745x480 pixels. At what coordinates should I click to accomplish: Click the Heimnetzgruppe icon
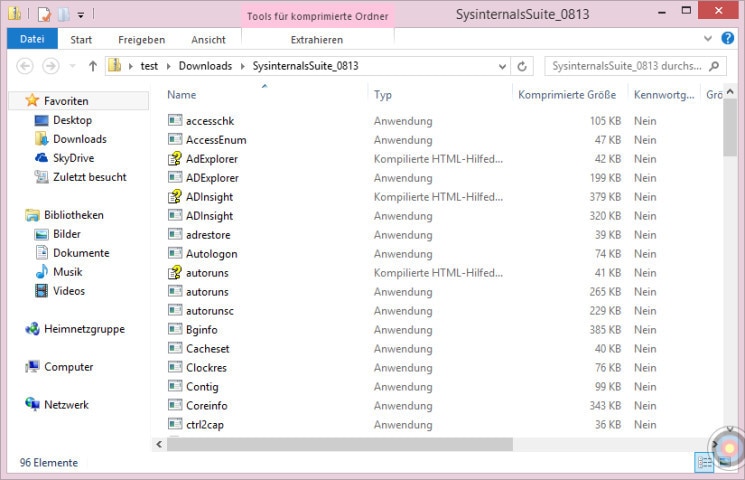coord(32,328)
